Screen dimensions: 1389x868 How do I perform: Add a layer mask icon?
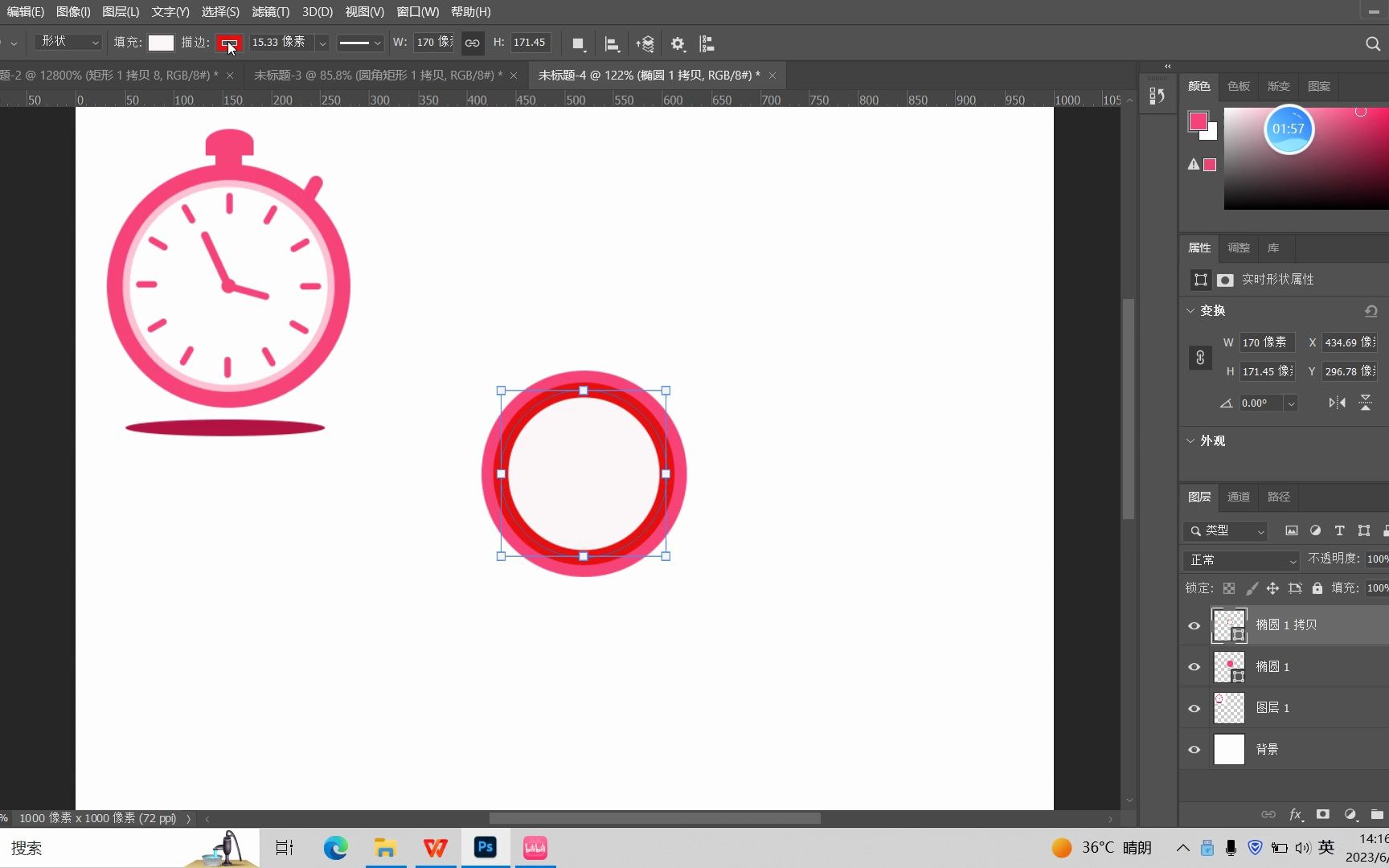click(x=1323, y=814)
